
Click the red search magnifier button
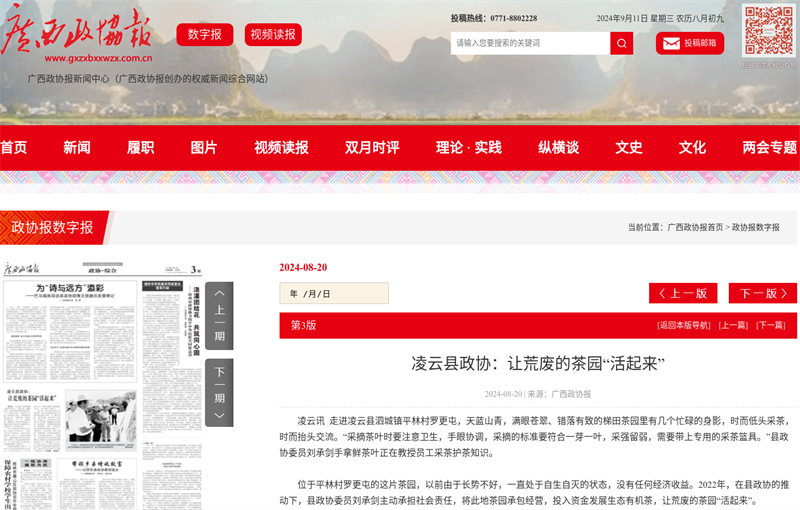pos(621,43)
